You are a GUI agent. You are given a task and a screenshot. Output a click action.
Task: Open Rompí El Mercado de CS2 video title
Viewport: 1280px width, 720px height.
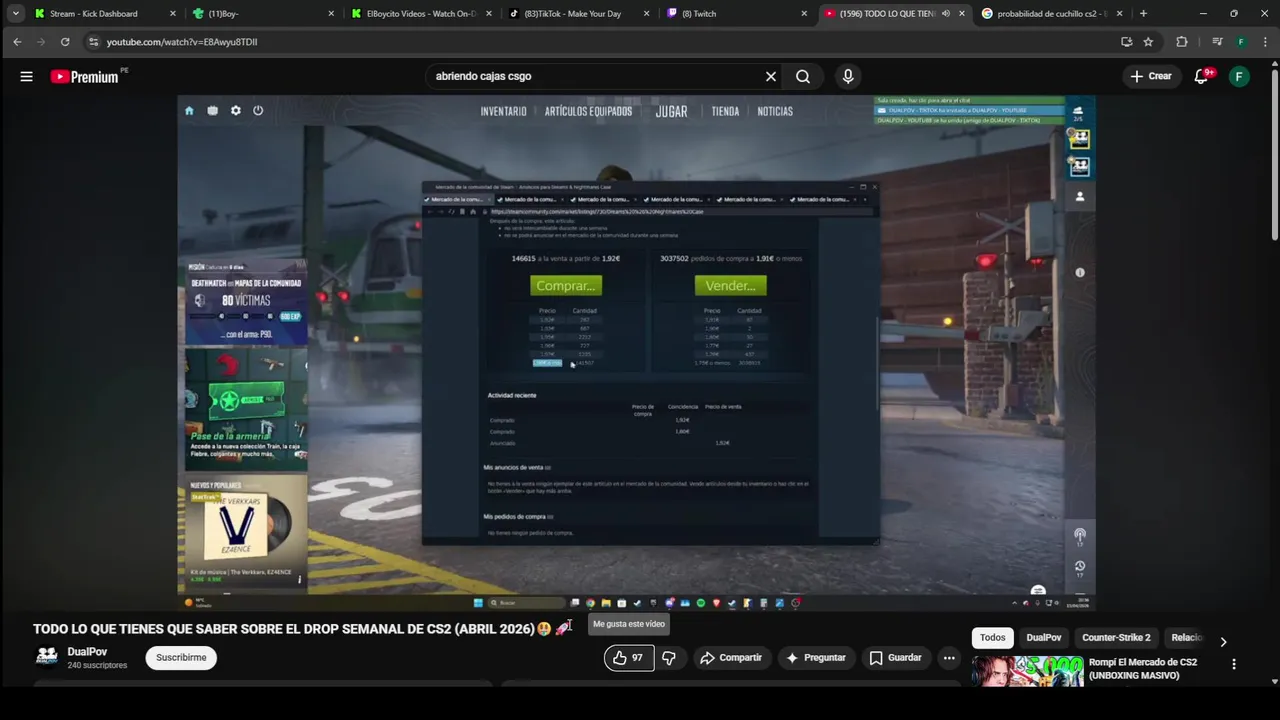[x=1143, y=669]
